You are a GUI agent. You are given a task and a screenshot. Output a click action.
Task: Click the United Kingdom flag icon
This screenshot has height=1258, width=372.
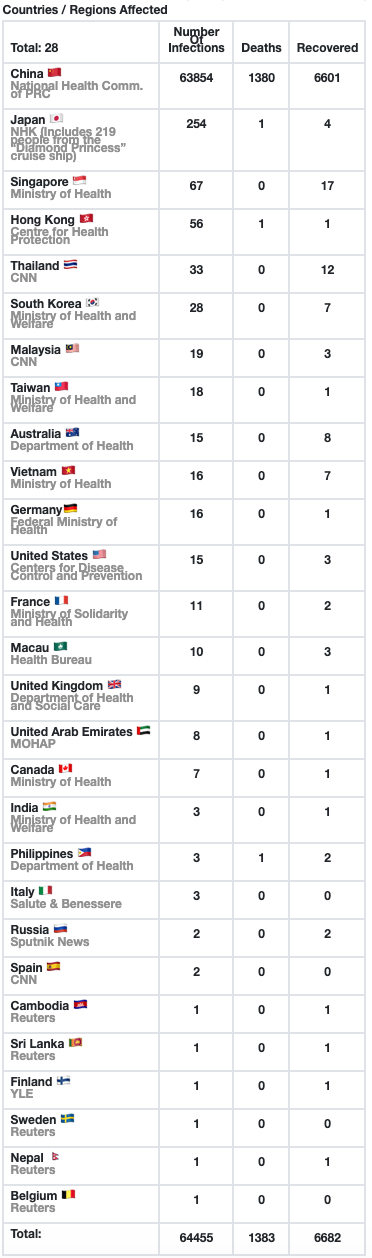114,685
